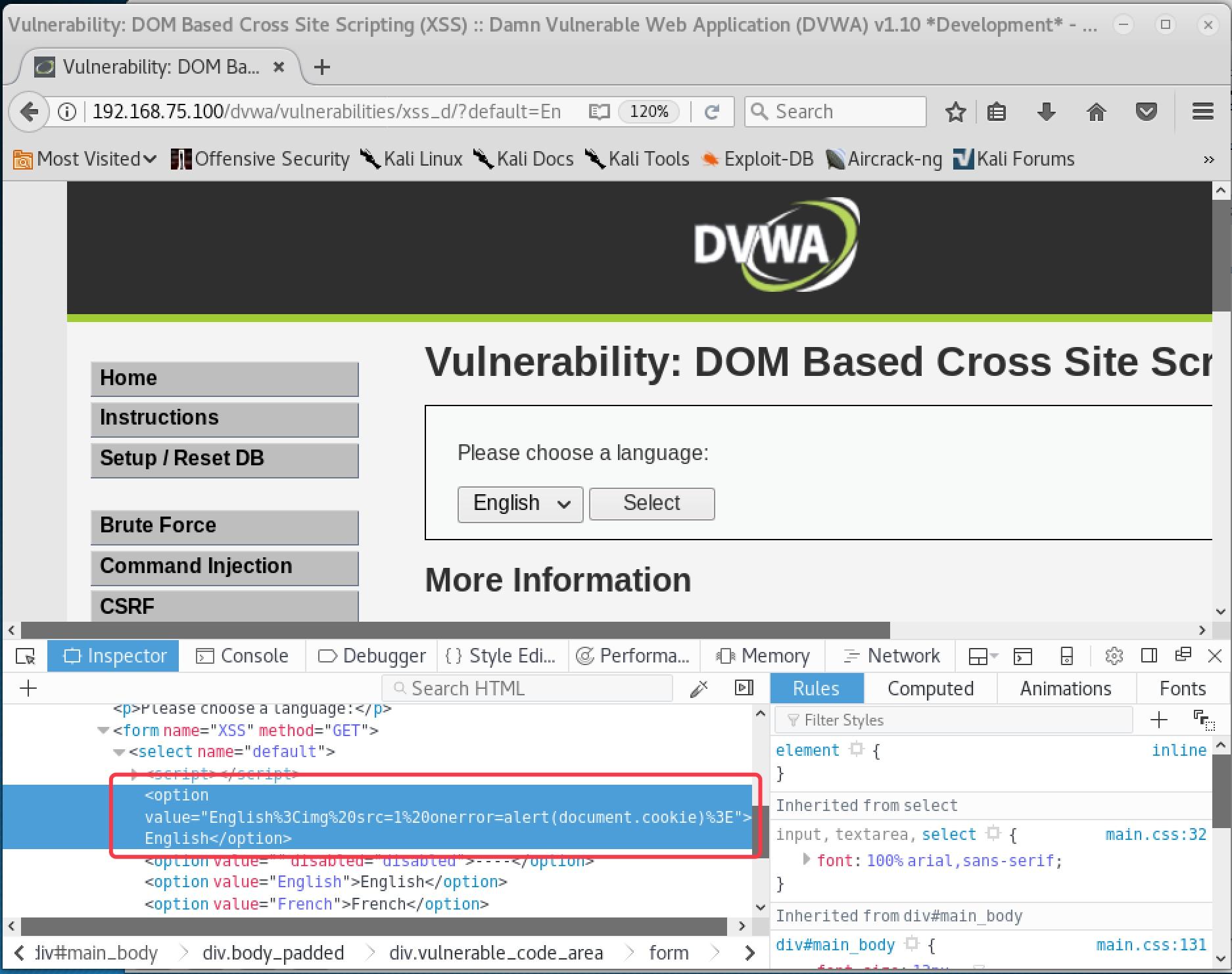
Task: Switch to the Console tab
Action: coord(242,655)
